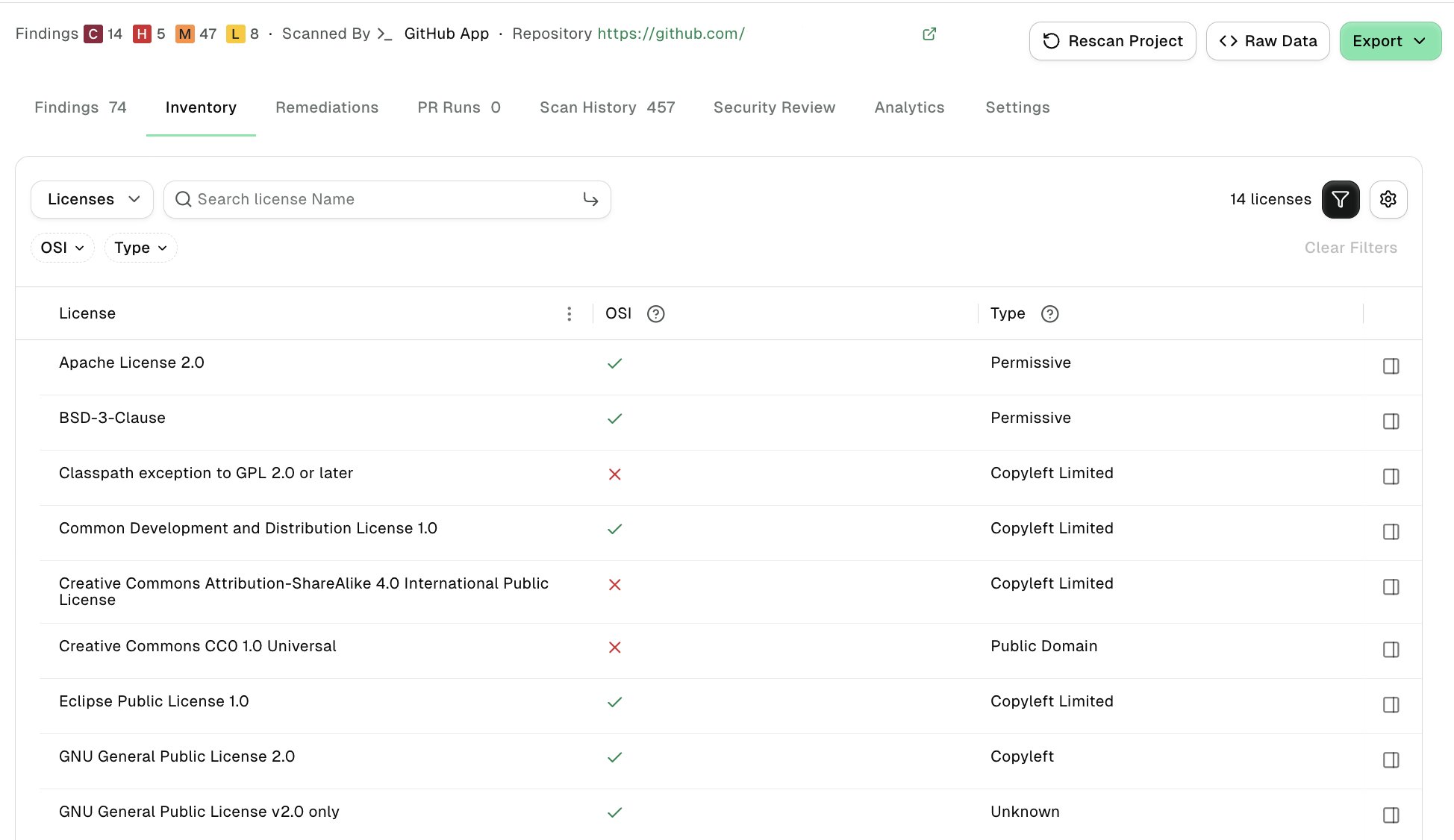The height and width of the screenshot is (840, 1454).
Task: Click the GitHub App scanner label
Action: point(446,34)
